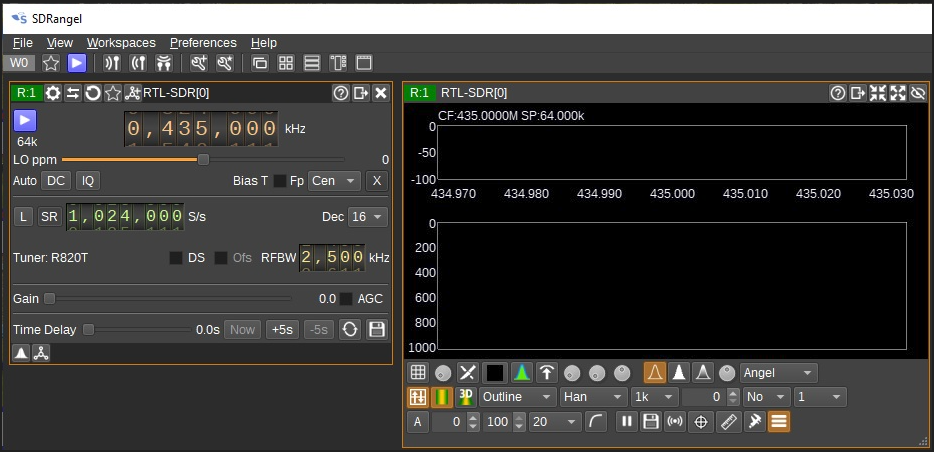Toggle IQ imbalance correction button
934x452 pixels.
coord(88,181)
